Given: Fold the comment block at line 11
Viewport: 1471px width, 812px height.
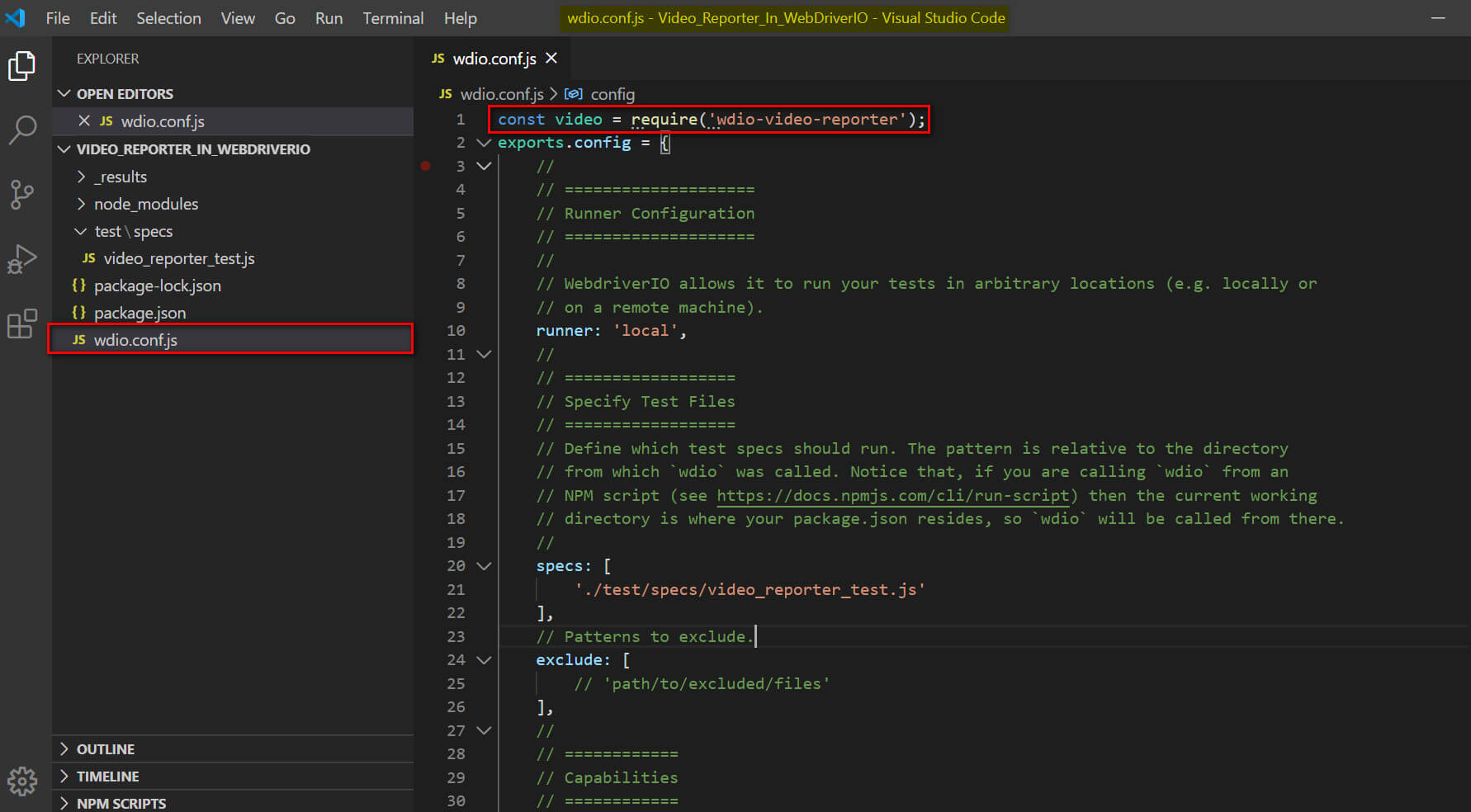Looking at the screenshot, I should (x=485, y=354).
